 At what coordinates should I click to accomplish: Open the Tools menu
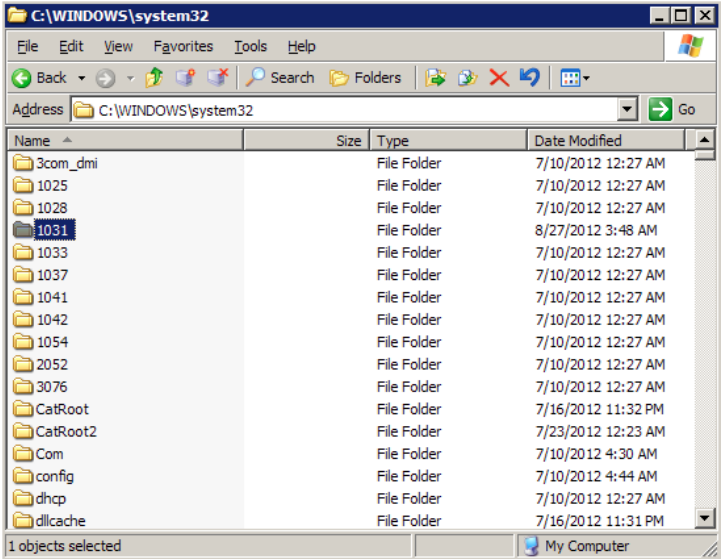(x=250, y=46)
